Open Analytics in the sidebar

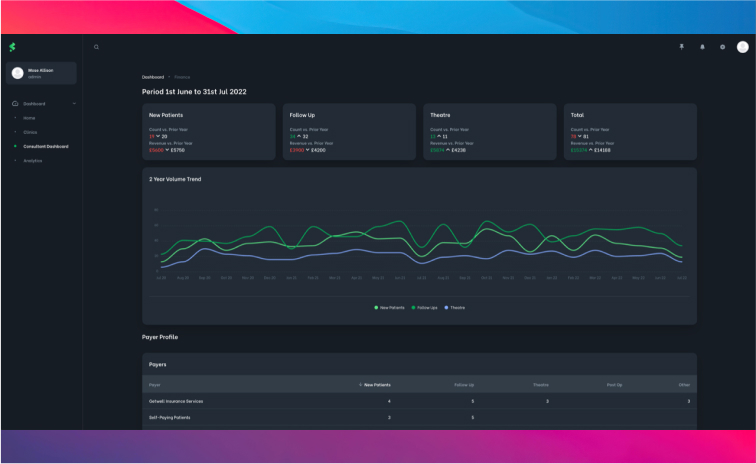32,161
